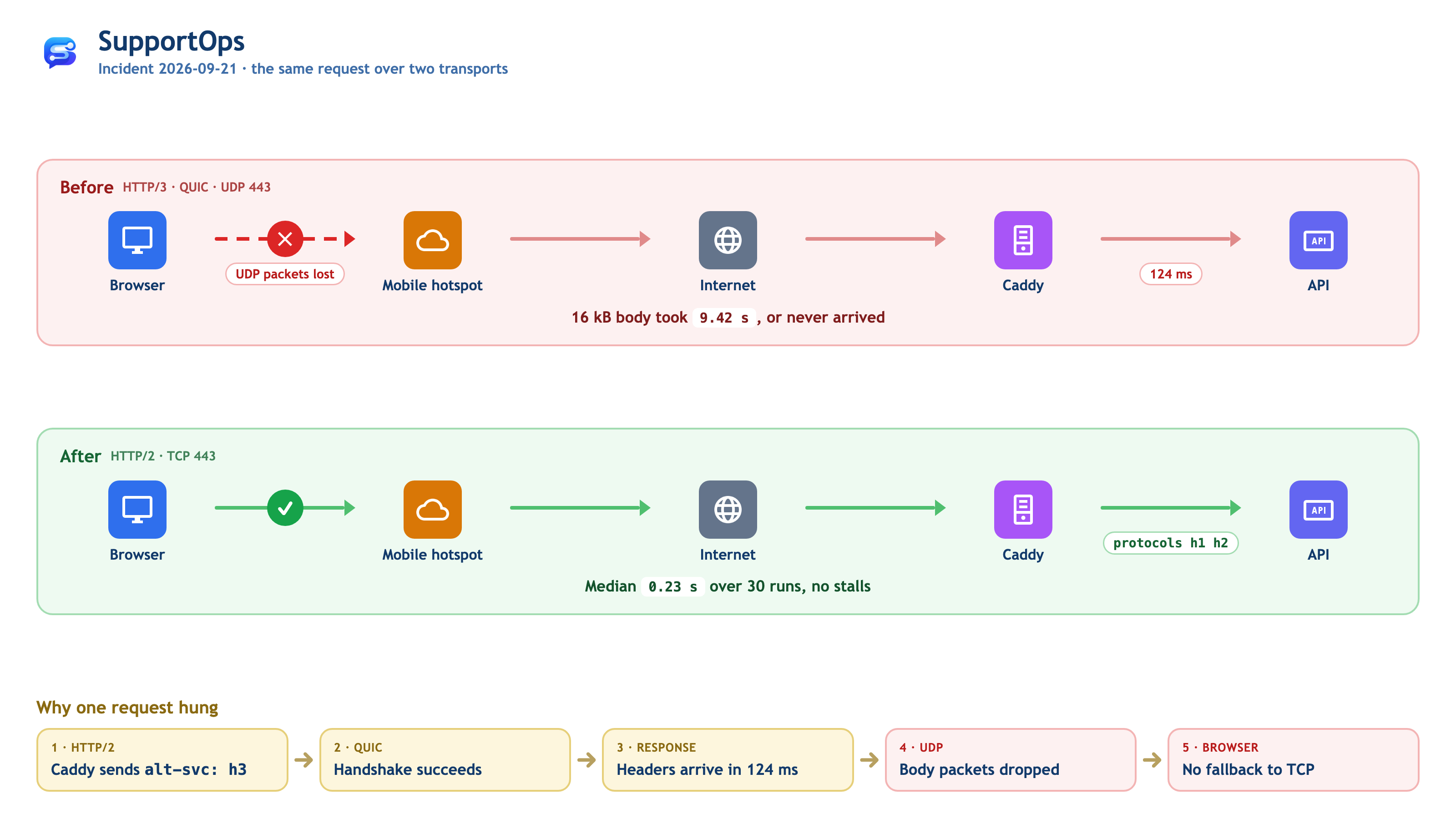Click the API icon in the After panel

tap(1318, 509)
